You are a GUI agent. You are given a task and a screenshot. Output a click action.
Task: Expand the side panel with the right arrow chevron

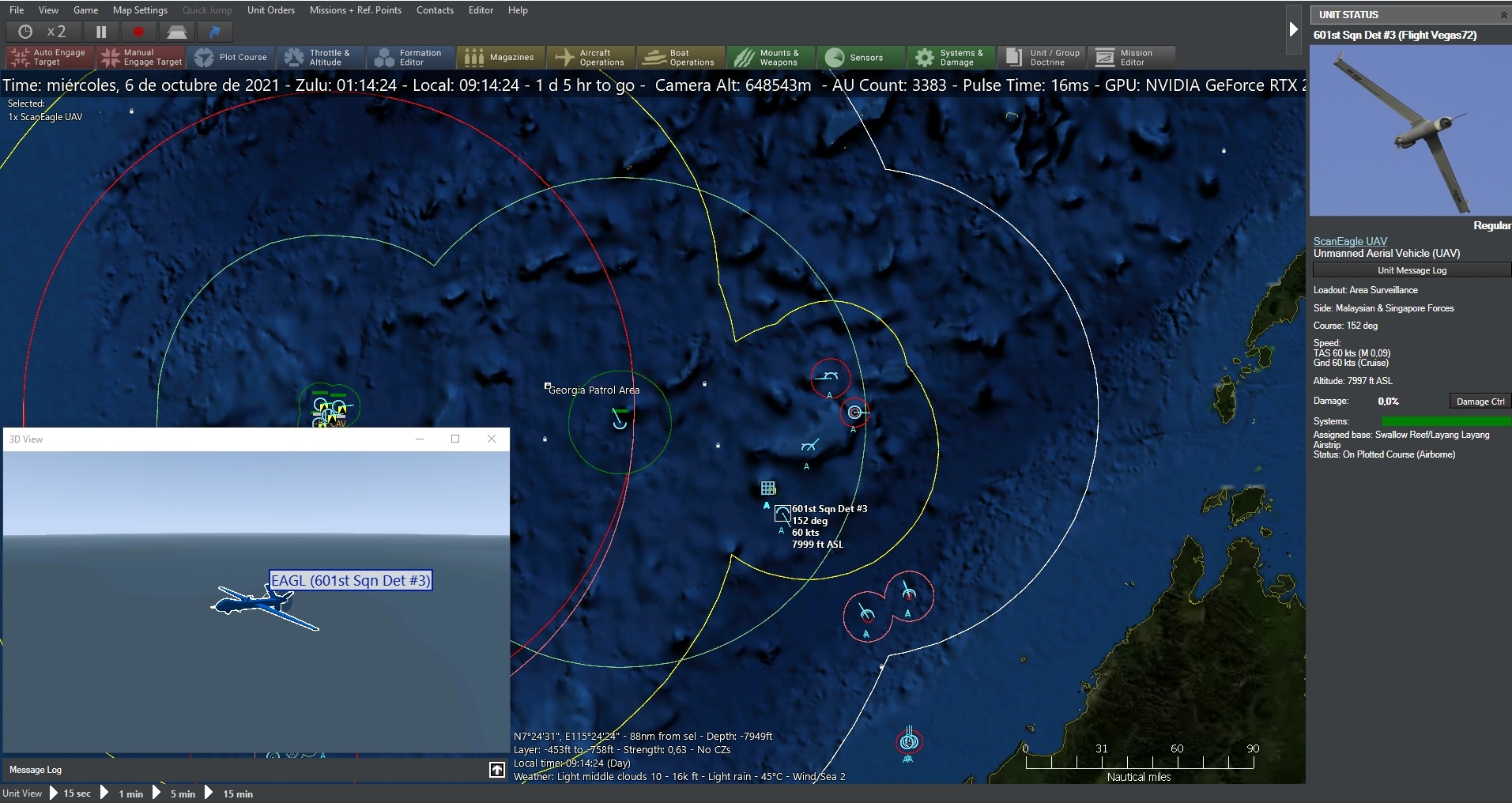(x=1294, y=28)
